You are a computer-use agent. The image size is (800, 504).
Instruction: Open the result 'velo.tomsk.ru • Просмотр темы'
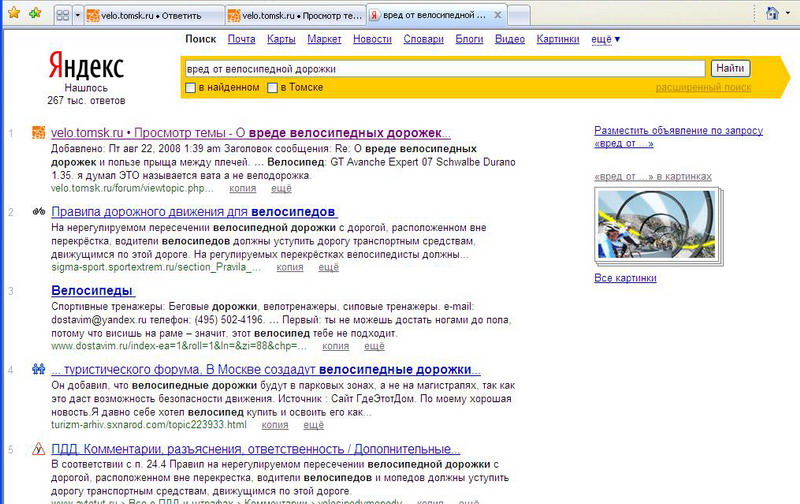tap(251, 133)
